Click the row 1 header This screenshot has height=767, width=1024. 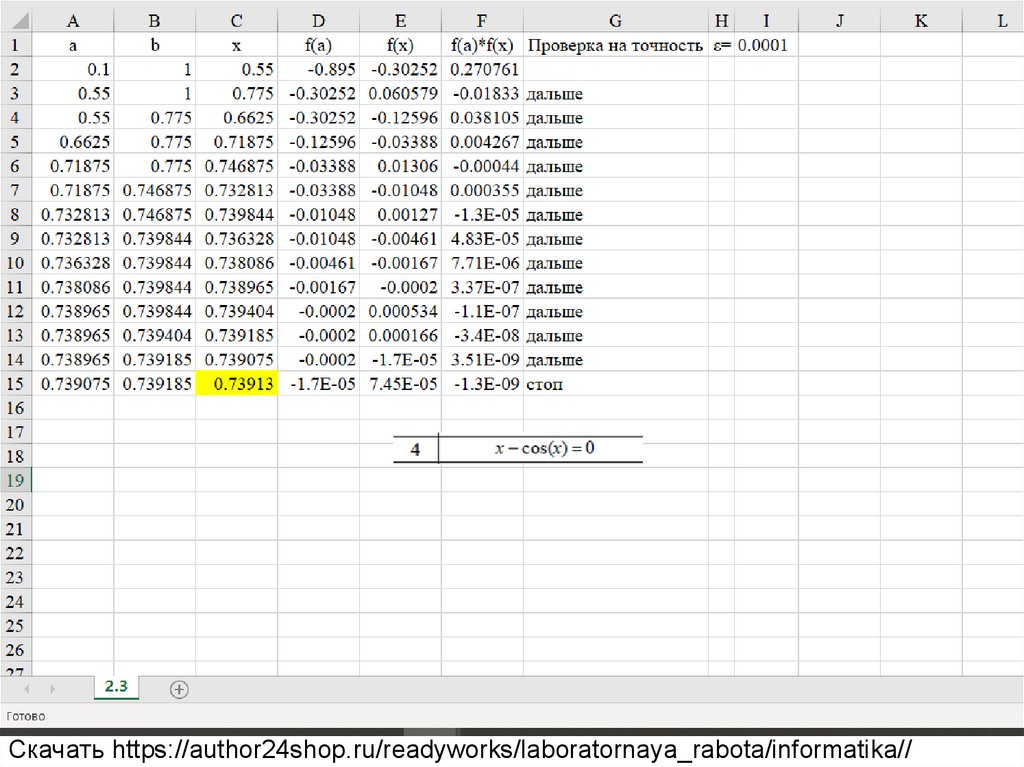(15, 45)
